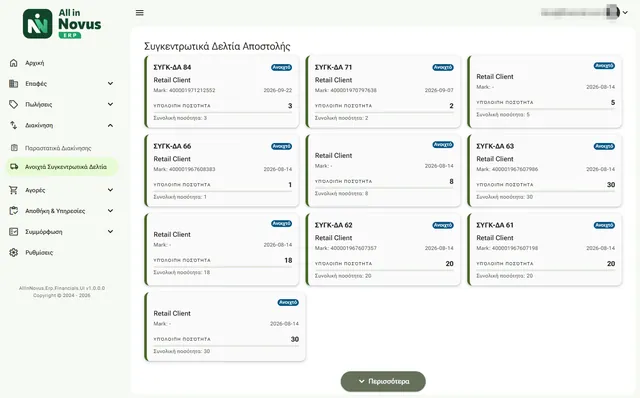Expand the Αγορές submenu chevron
The image size is (640, 398).
pos(110,190)
